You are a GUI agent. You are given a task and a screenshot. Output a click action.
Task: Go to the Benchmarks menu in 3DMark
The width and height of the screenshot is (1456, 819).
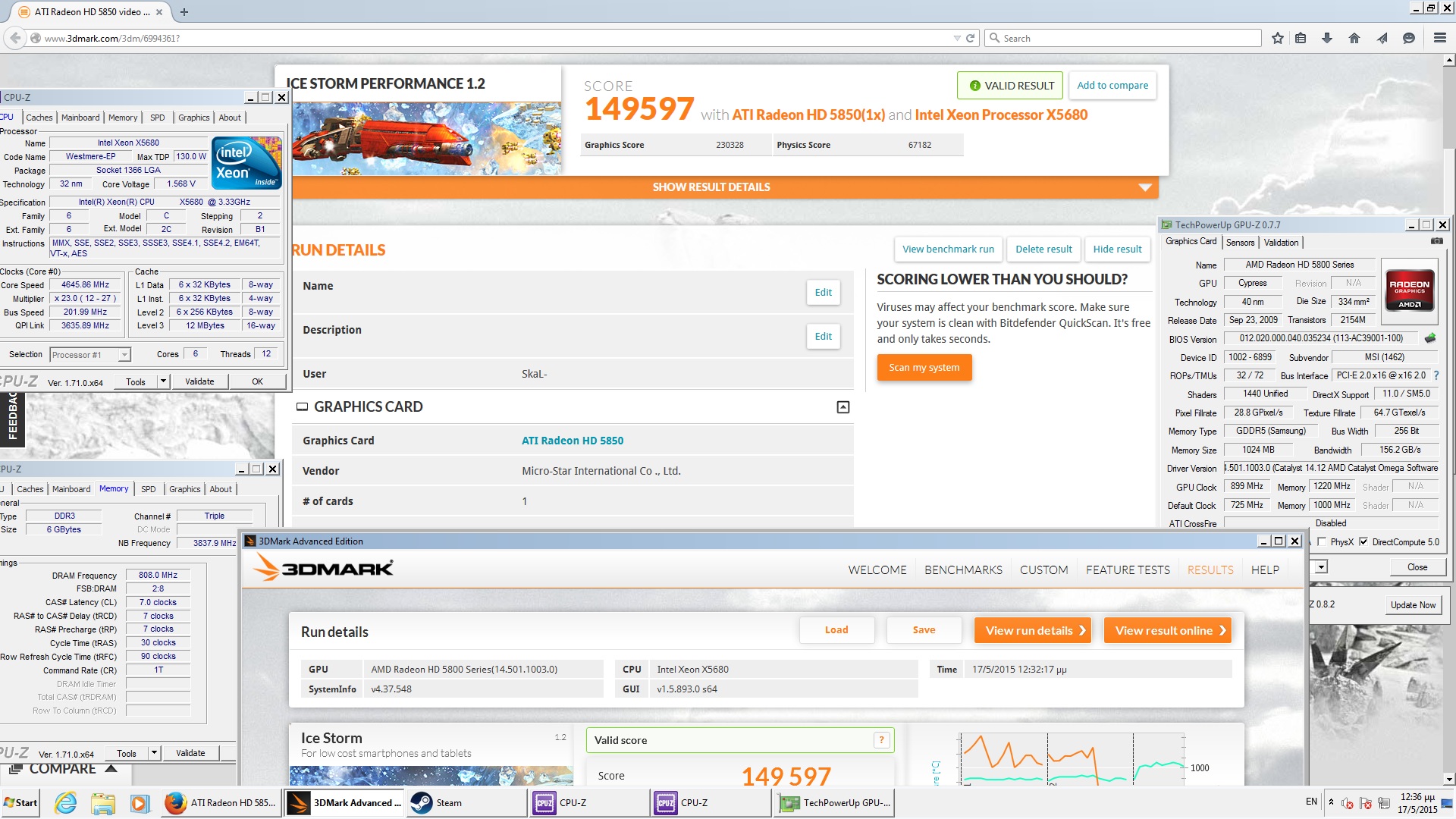tap(963, 570)
